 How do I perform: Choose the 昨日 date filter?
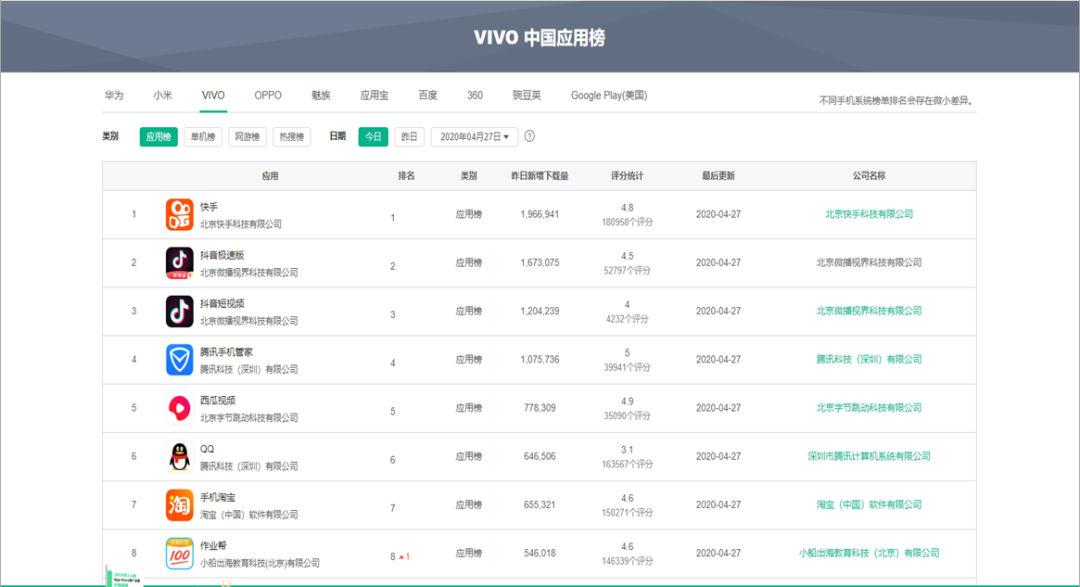pos(409,136)
